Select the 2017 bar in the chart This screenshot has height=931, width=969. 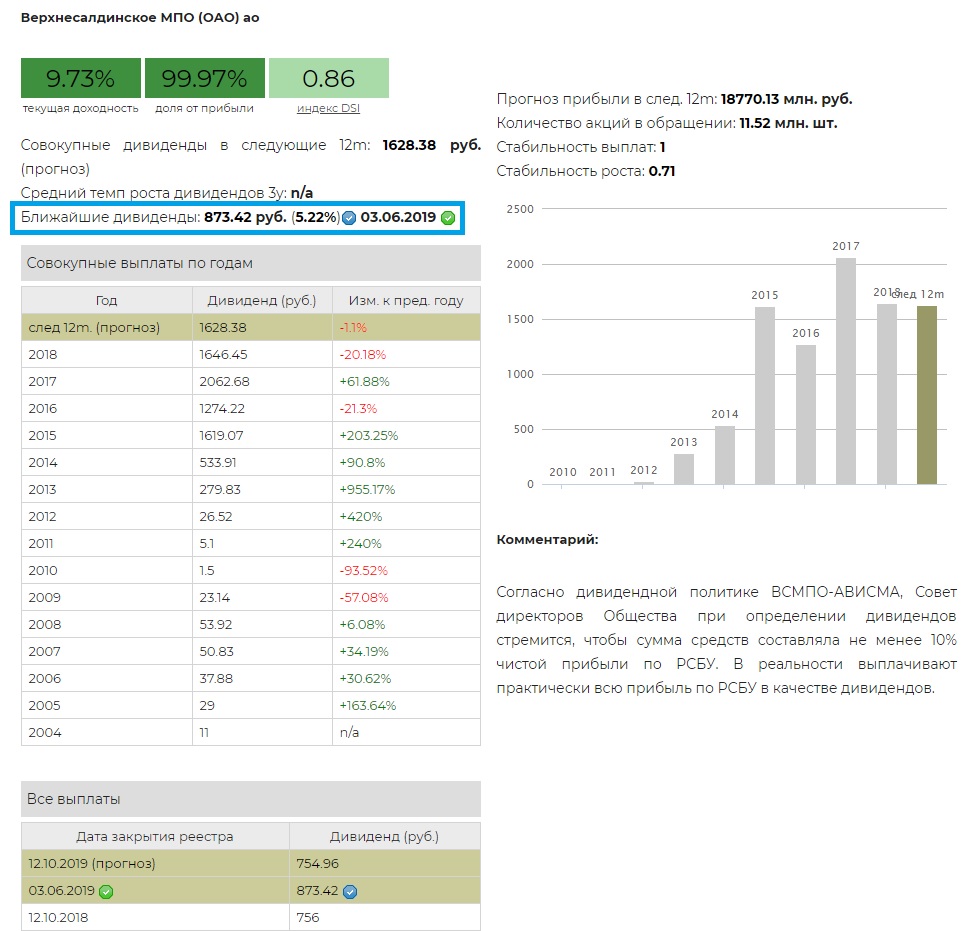tap(846, 370)
